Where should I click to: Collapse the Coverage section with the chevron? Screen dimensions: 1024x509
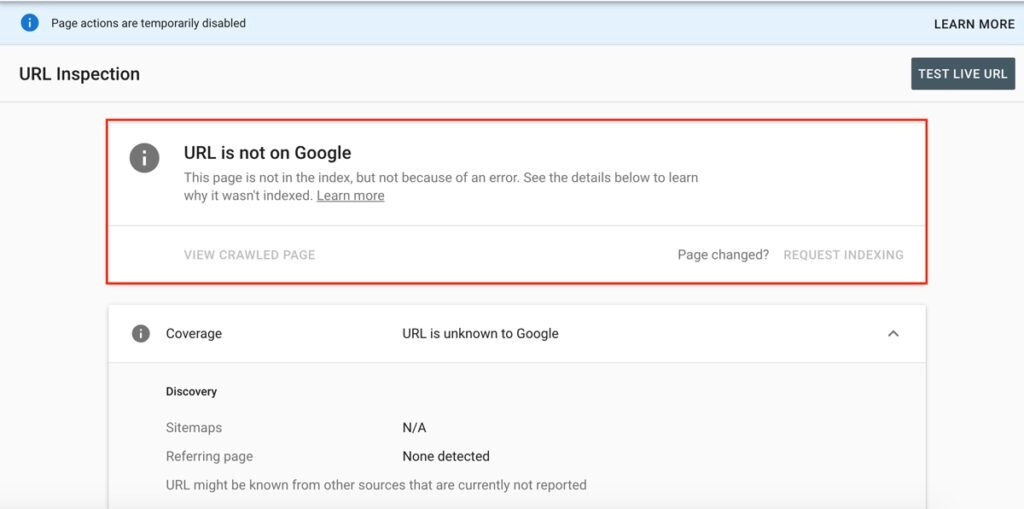click(x=893, y=334)
